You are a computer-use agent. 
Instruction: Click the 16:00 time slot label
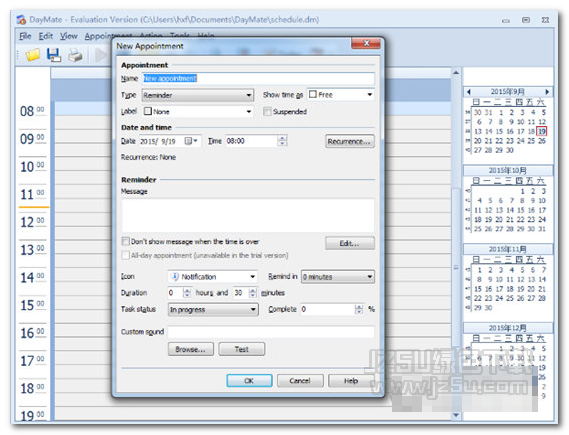32,333
